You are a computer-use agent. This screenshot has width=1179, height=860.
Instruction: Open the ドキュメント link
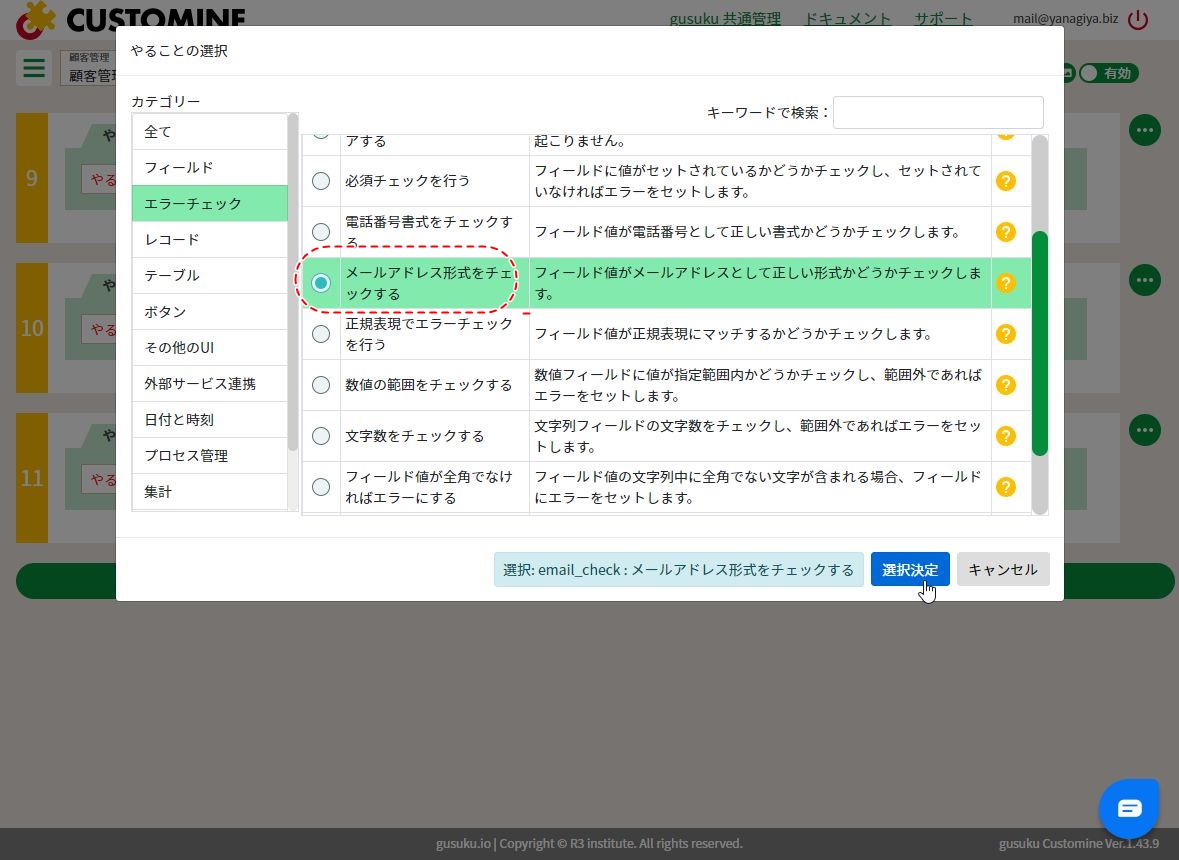[x=847, y=18]
